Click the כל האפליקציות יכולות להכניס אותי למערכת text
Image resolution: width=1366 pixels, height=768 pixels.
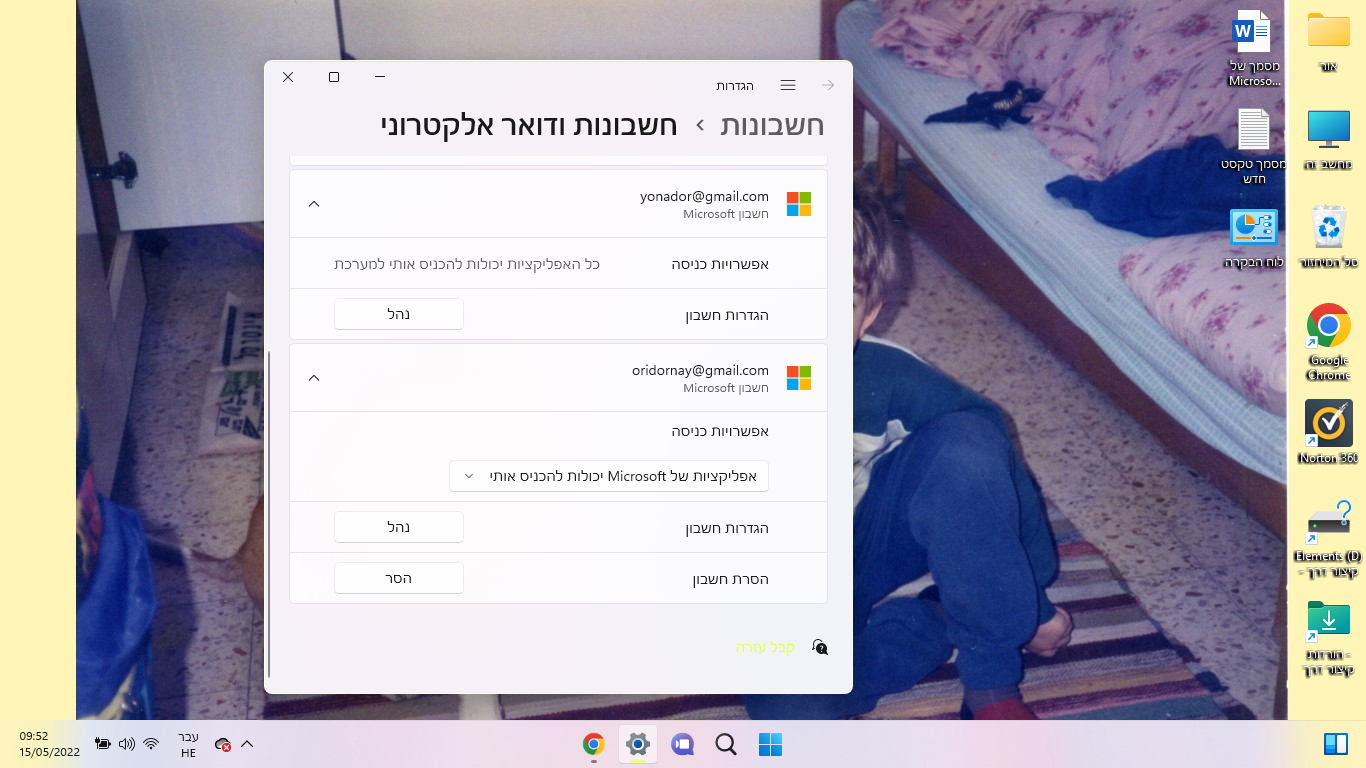tap(466, 264)
